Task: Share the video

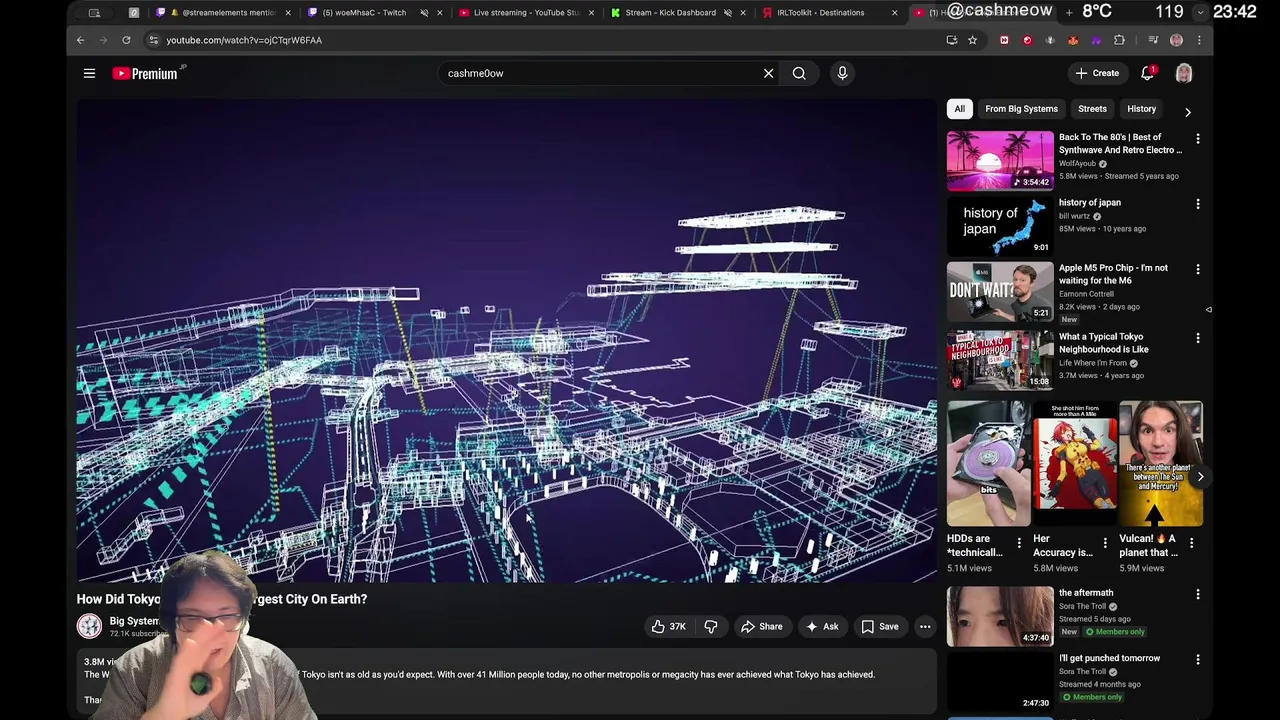Action: coord(761,627)
